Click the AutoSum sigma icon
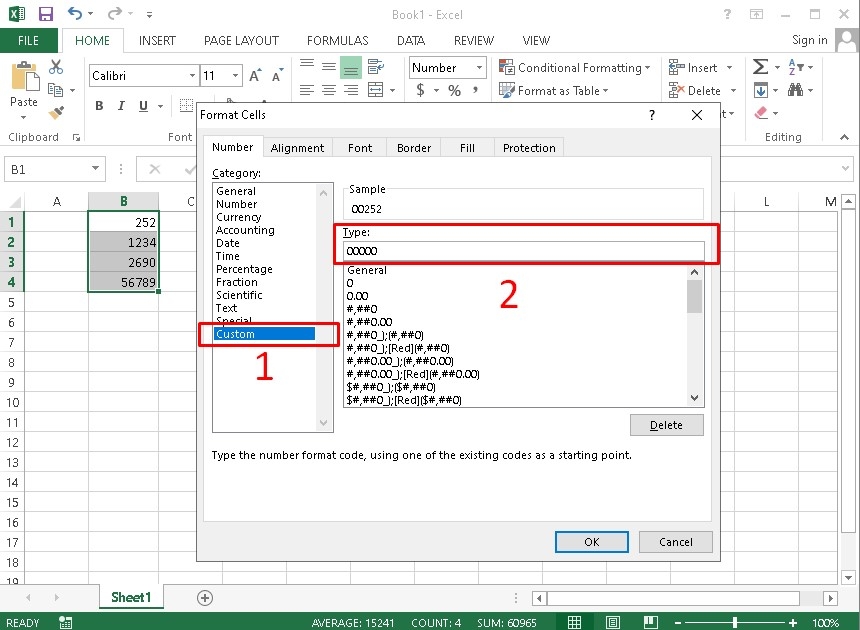 click(x=760, y=67)
